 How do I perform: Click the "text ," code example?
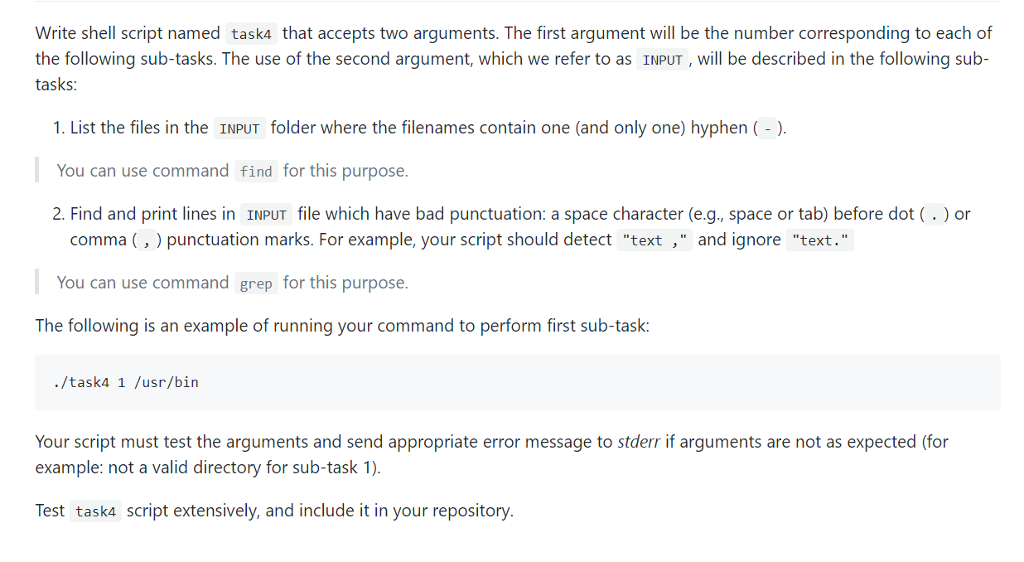[x=654, y=240]
